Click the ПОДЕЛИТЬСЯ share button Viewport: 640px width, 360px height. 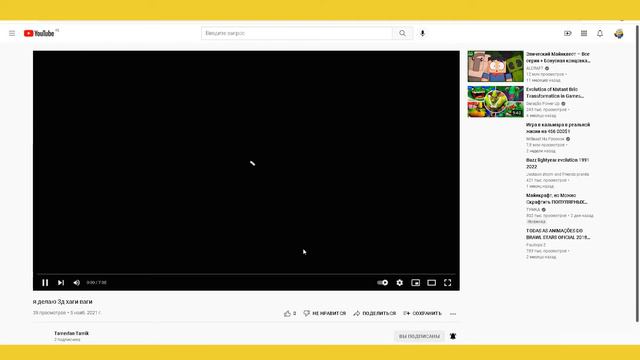pos(375,313)
